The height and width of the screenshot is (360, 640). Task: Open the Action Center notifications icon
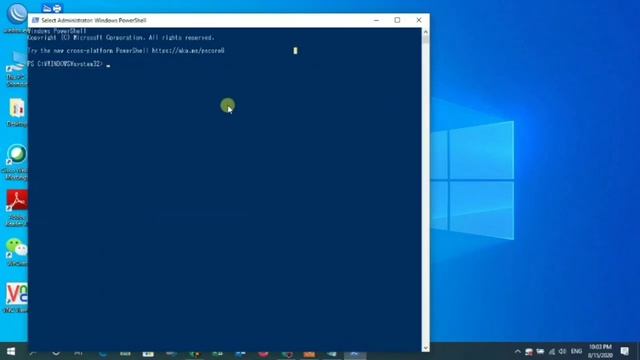[624, 351]
